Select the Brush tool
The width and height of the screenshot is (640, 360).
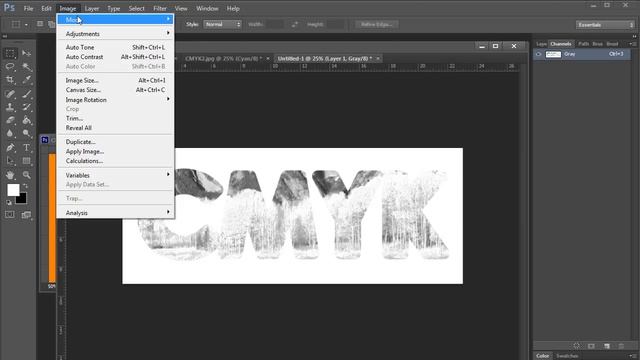(x=27, y=94)
